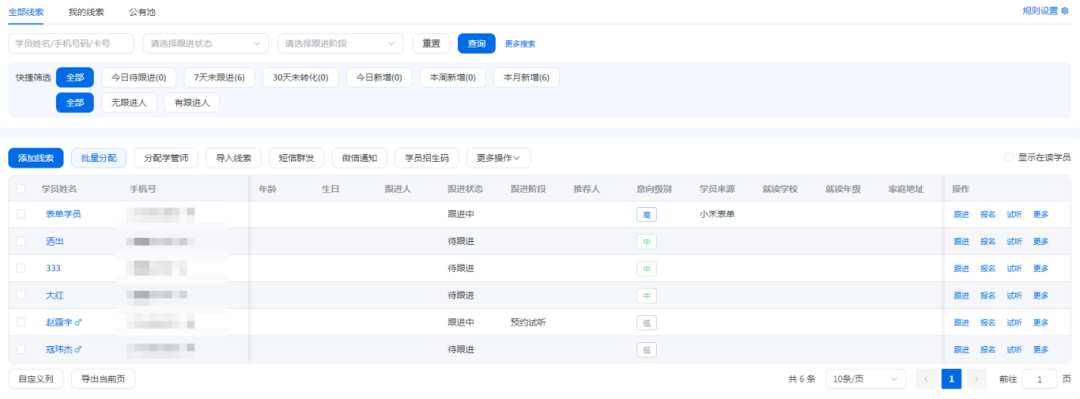Click the 导出当前页 button
Screen dimensions: 1080x399
103,379
